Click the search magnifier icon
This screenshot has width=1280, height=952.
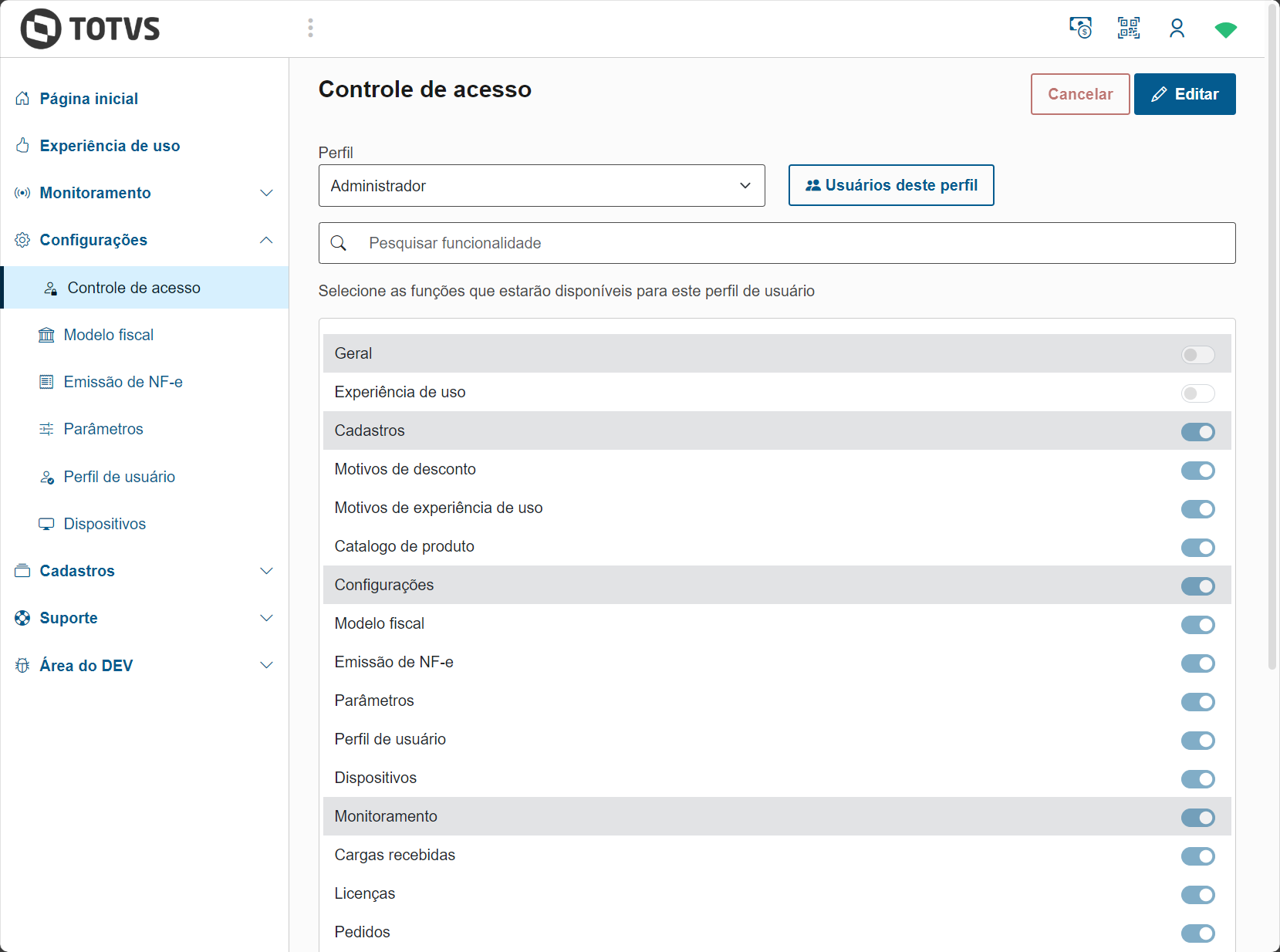pos(339,243)
